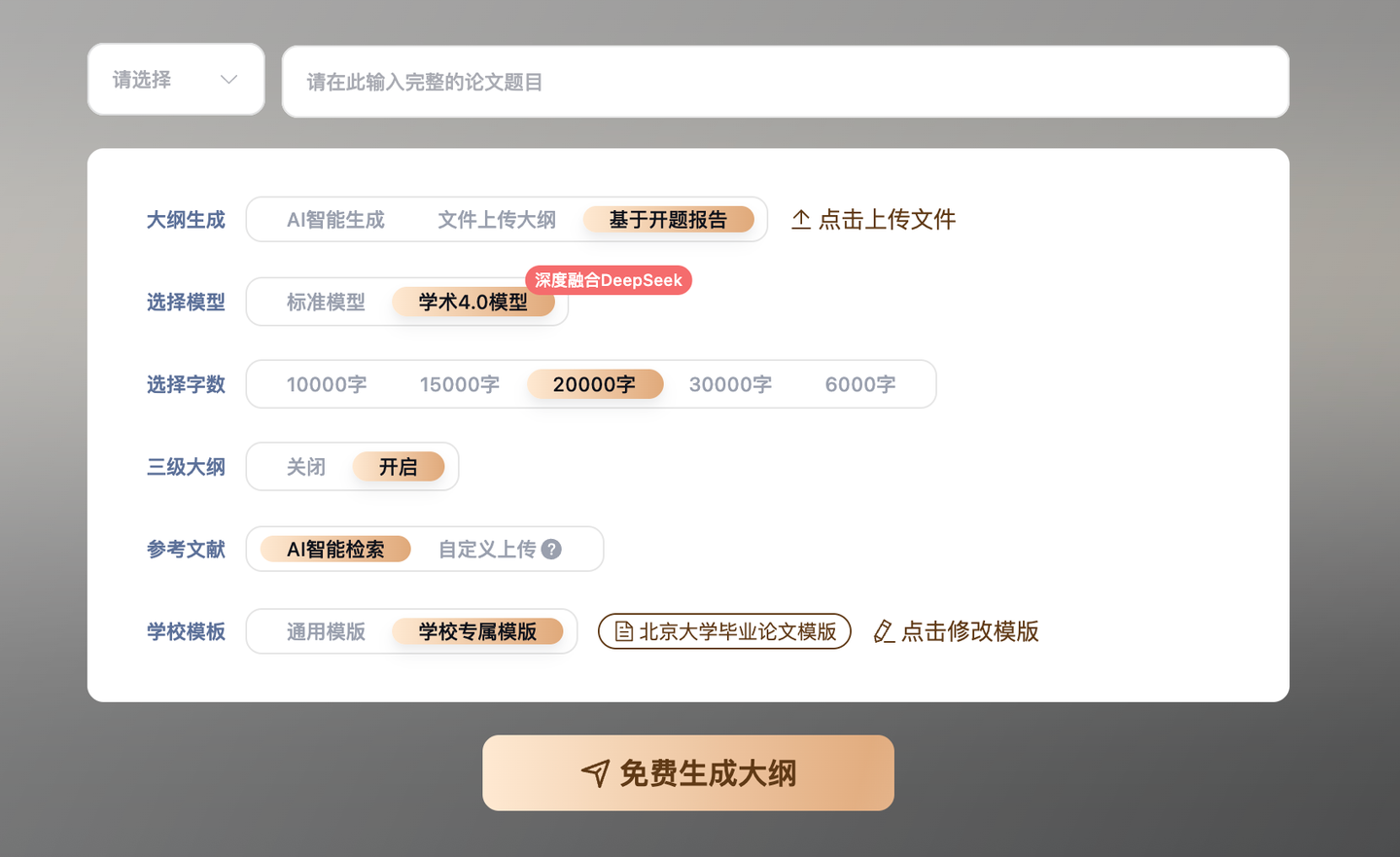Click the paper plane icon on generate button

pos(597,772)
